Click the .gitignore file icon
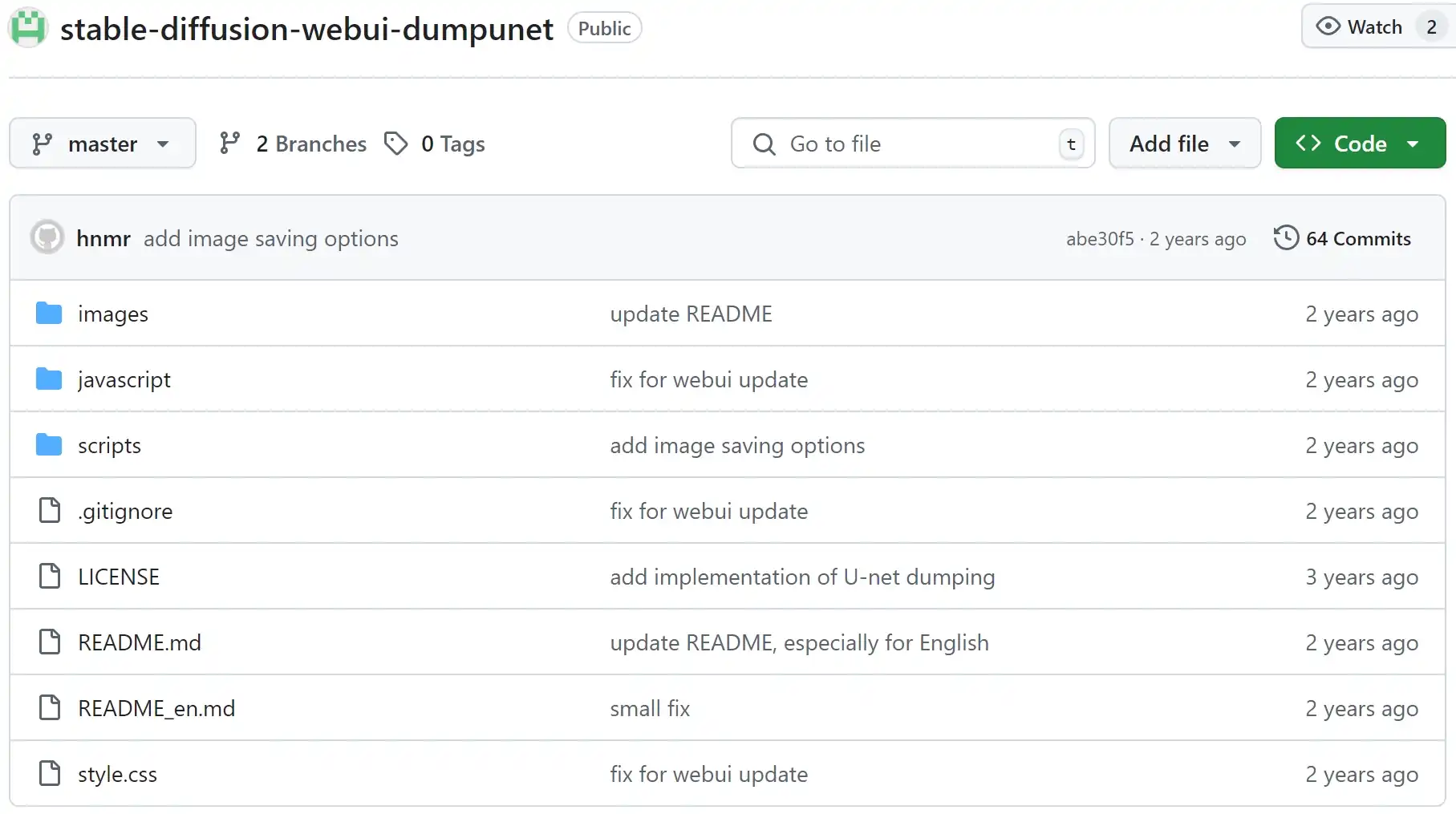Viewport: 1456px width, 814px height. (x=50, y=510)
